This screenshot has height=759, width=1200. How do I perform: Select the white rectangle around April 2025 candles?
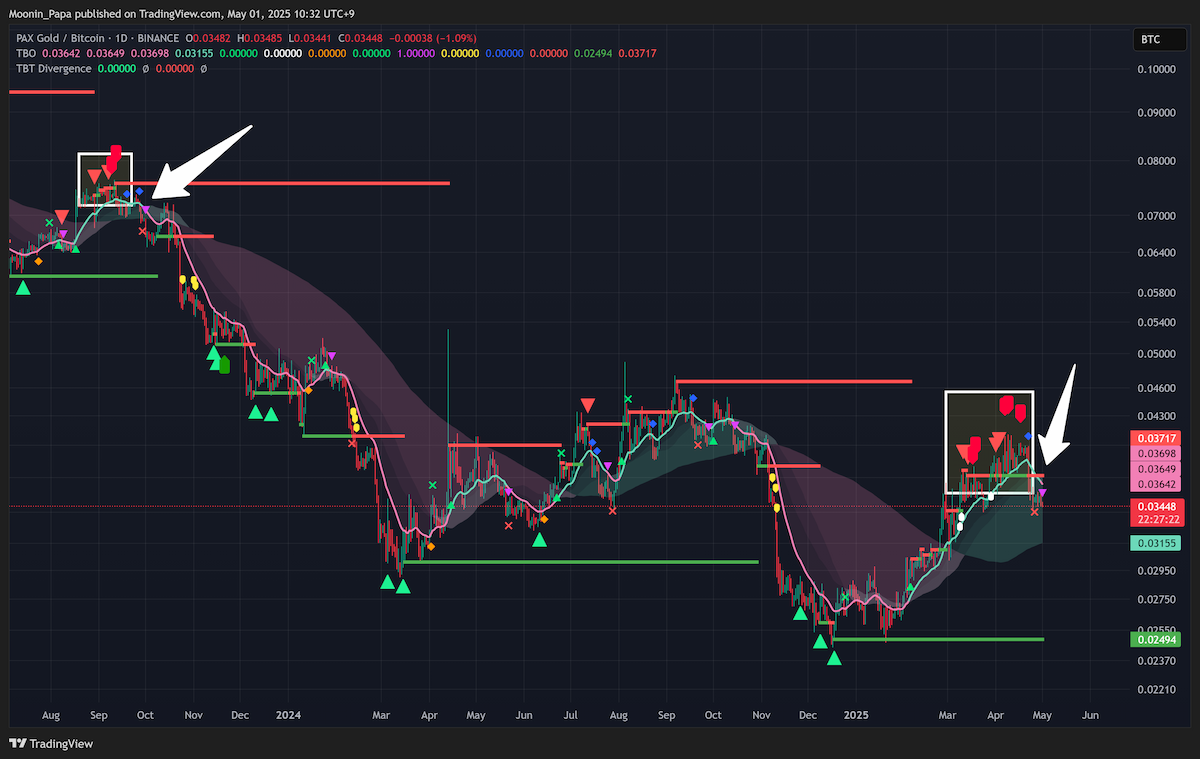tap(989, 442)
